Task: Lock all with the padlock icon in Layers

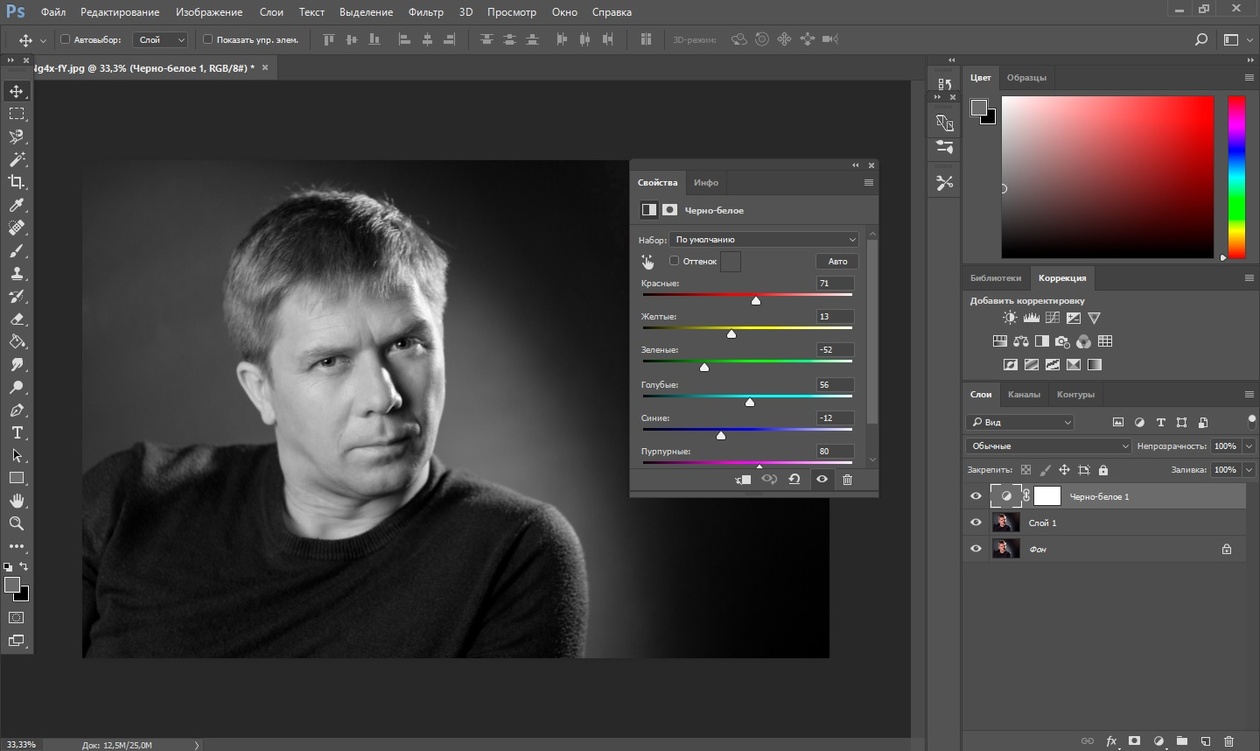Action: point(1103,470)
